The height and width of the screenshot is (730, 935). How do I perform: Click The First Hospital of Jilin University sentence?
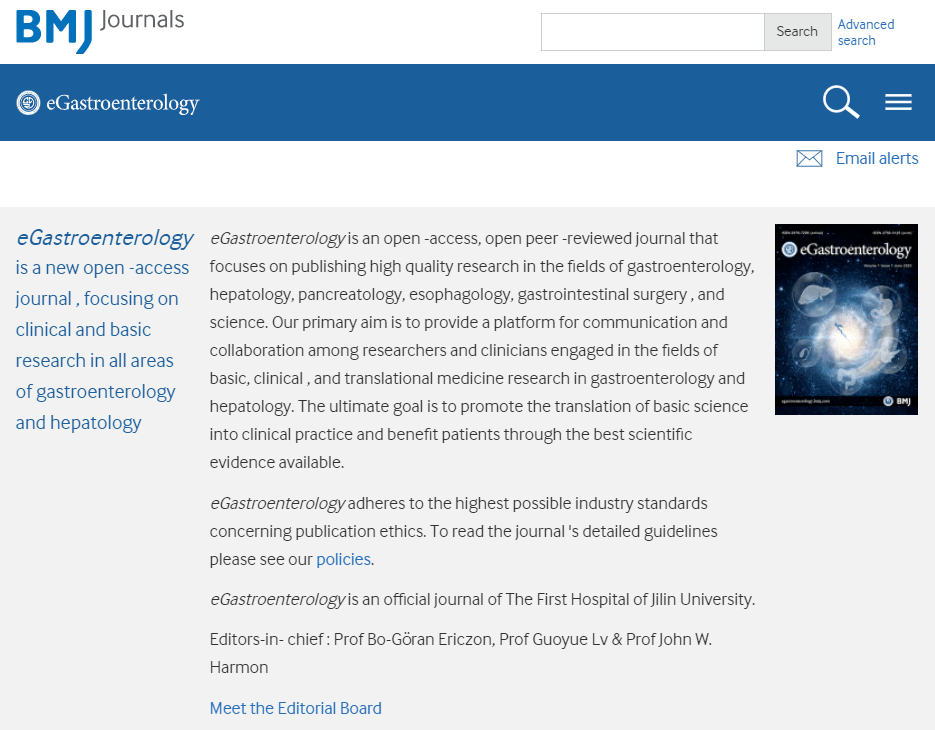click(482, 600)
